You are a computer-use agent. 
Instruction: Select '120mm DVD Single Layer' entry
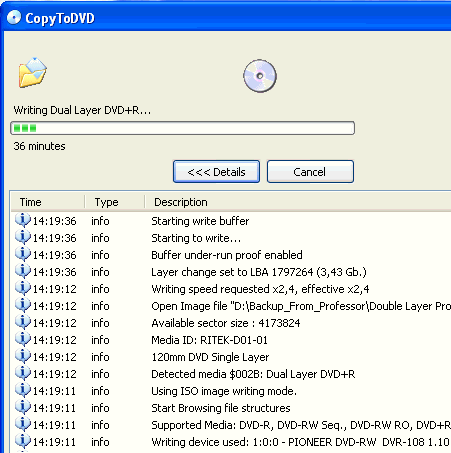coord(210,357)
